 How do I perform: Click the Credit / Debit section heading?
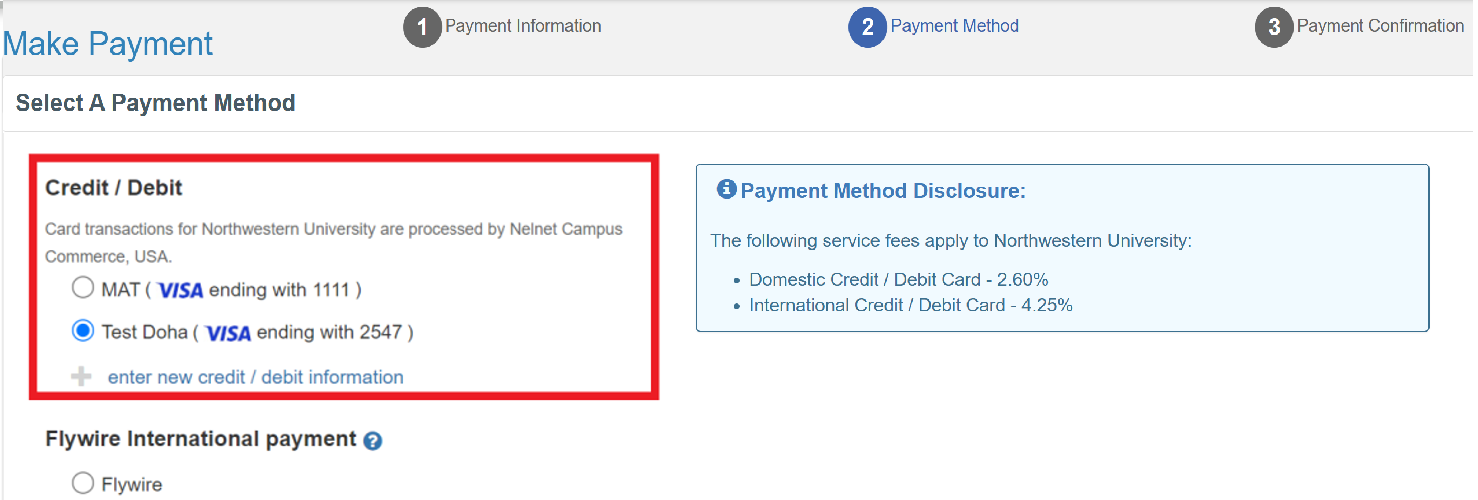114,187
